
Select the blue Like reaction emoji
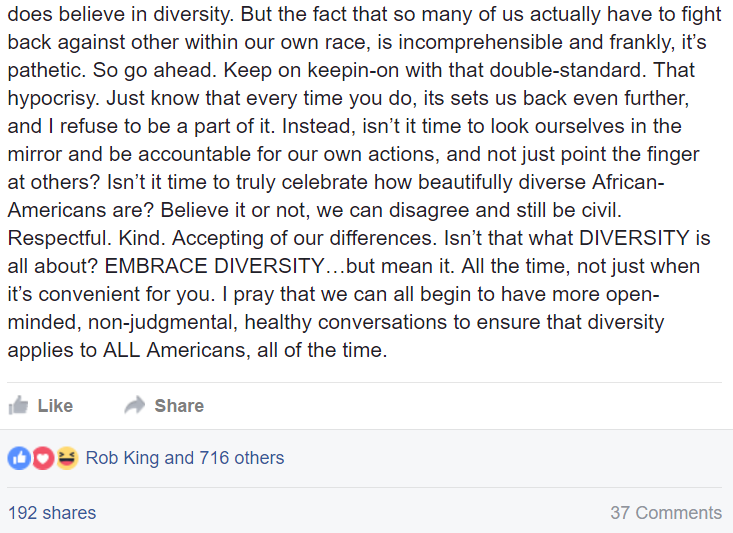tap(18, 458)
